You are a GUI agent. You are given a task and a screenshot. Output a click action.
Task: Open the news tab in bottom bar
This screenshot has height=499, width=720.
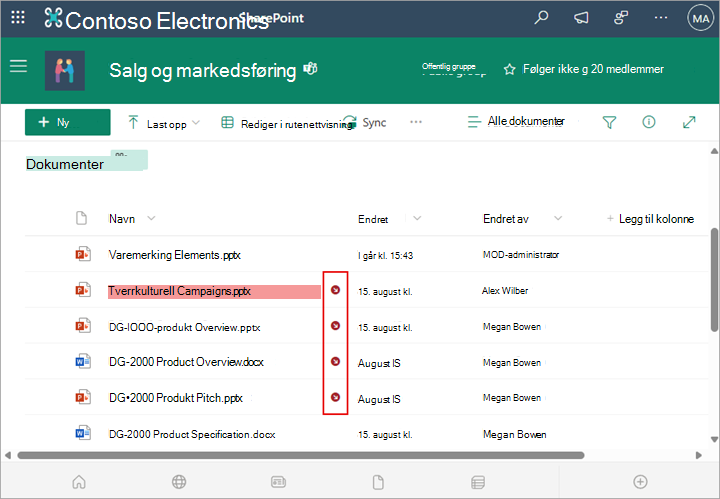click(x=279, y=482)
